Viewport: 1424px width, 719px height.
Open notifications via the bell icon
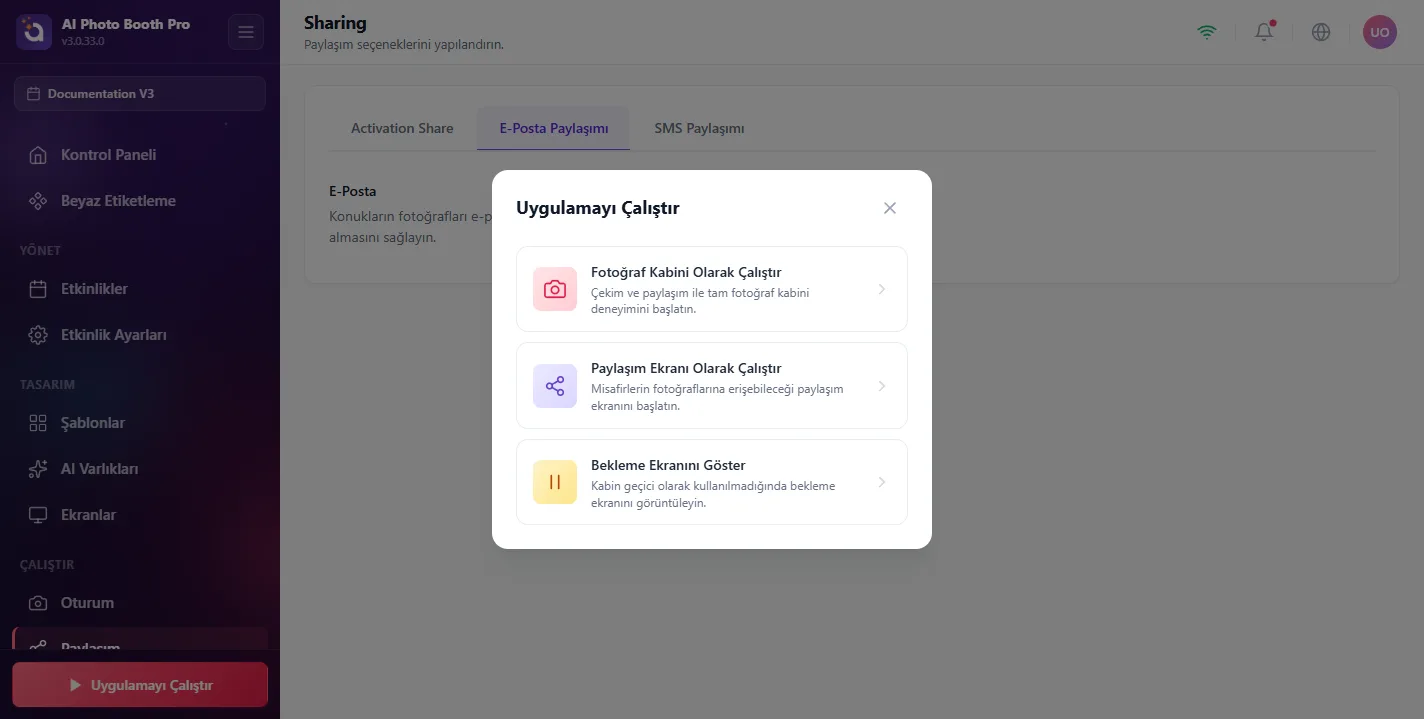(1265, 32)
